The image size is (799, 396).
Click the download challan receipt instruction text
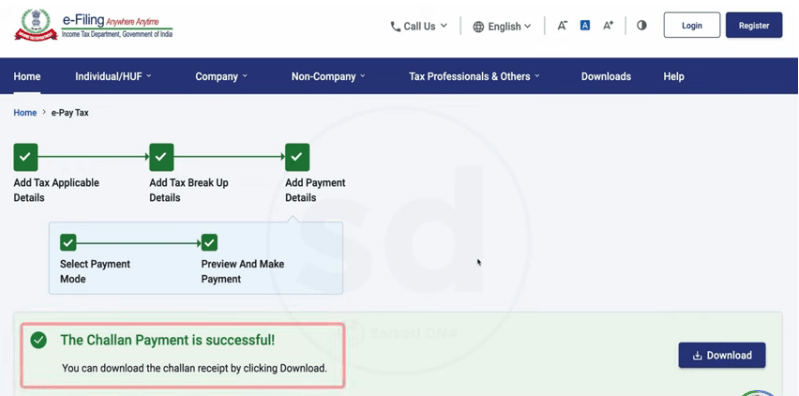click(194, 368)
